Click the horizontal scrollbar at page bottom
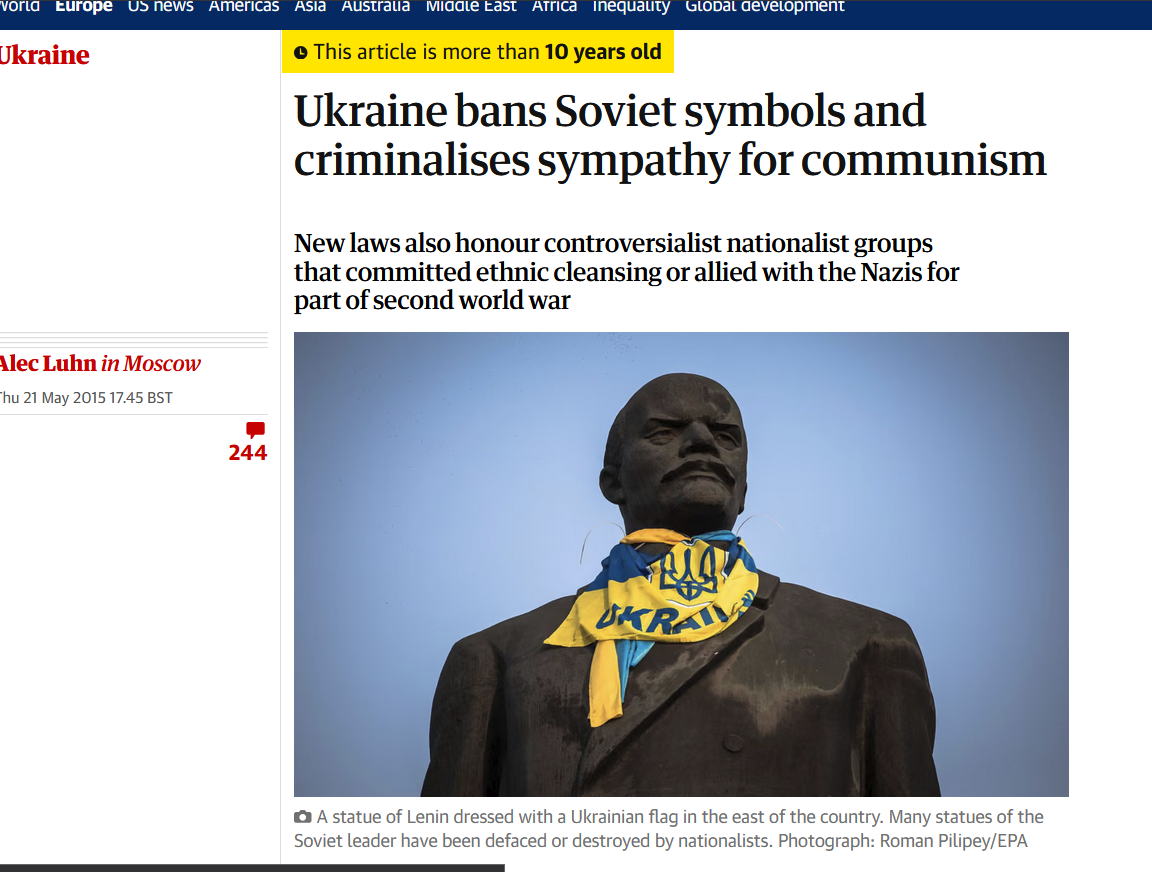Image resolution: width=1152 pixels, height=872 pixels. (252, 868)
